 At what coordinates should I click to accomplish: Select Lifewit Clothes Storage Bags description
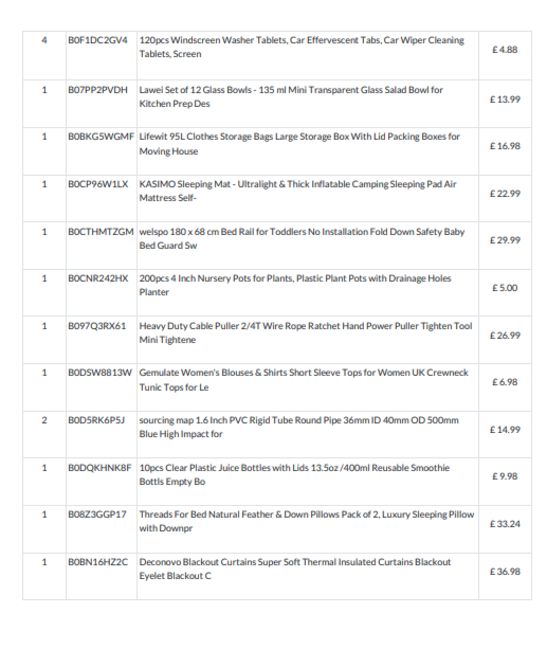[x=300, y=144]
